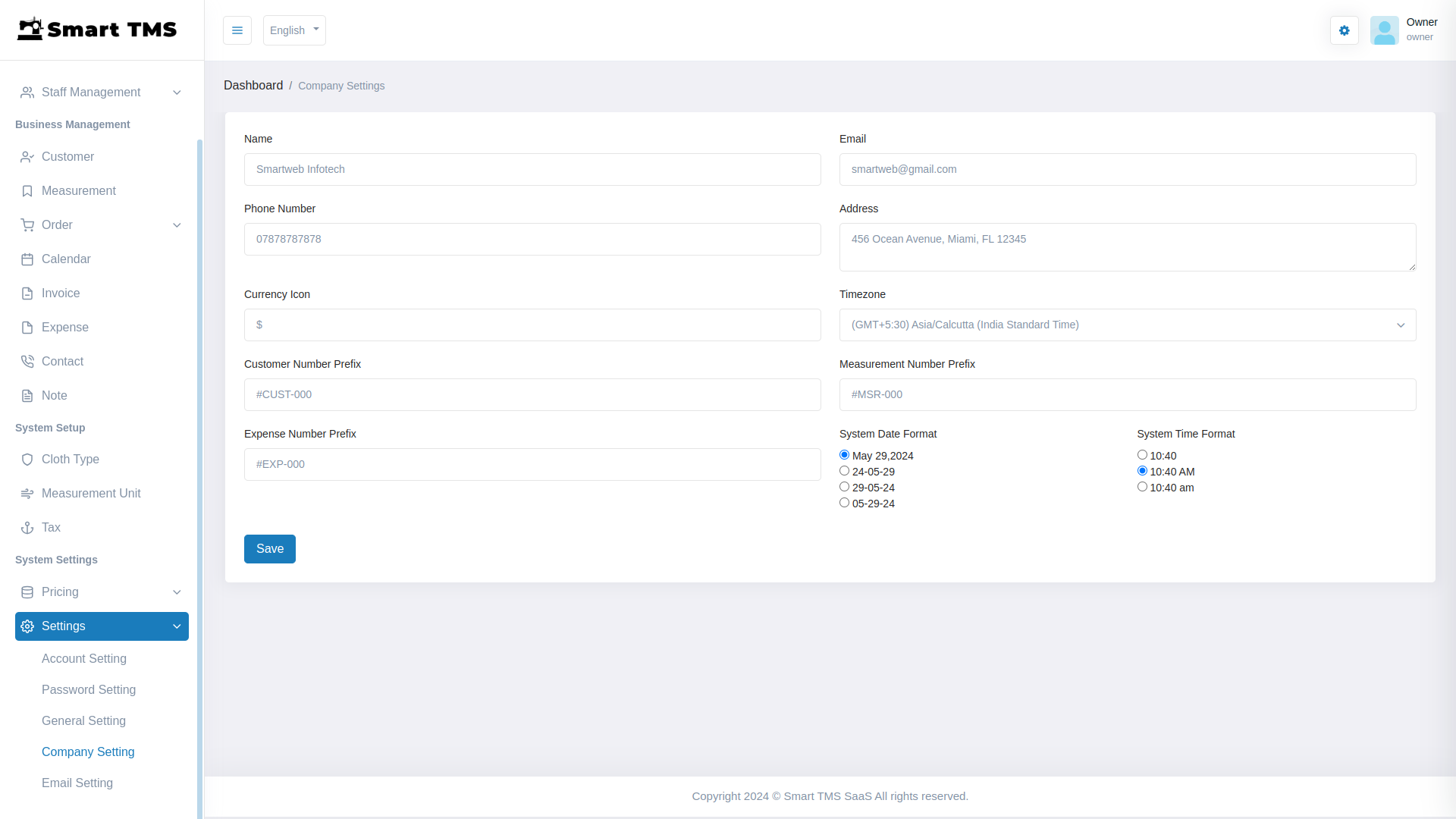Click the Contact phone icon
This screenshot has height=819, width=1456.
coord(27,362)
